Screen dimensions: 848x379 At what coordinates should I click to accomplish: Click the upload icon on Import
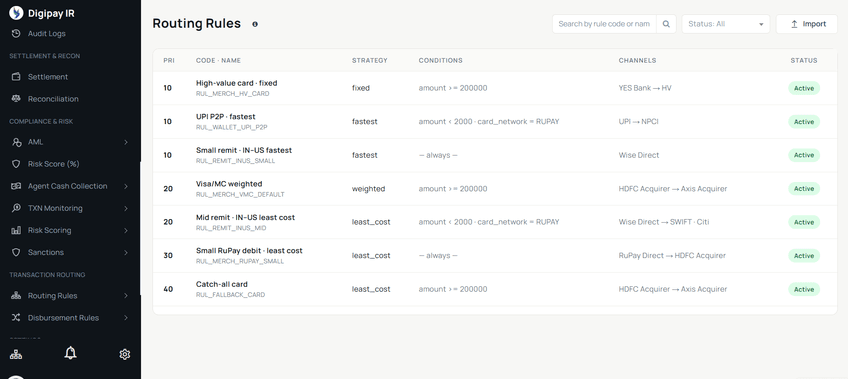[794, 24]
